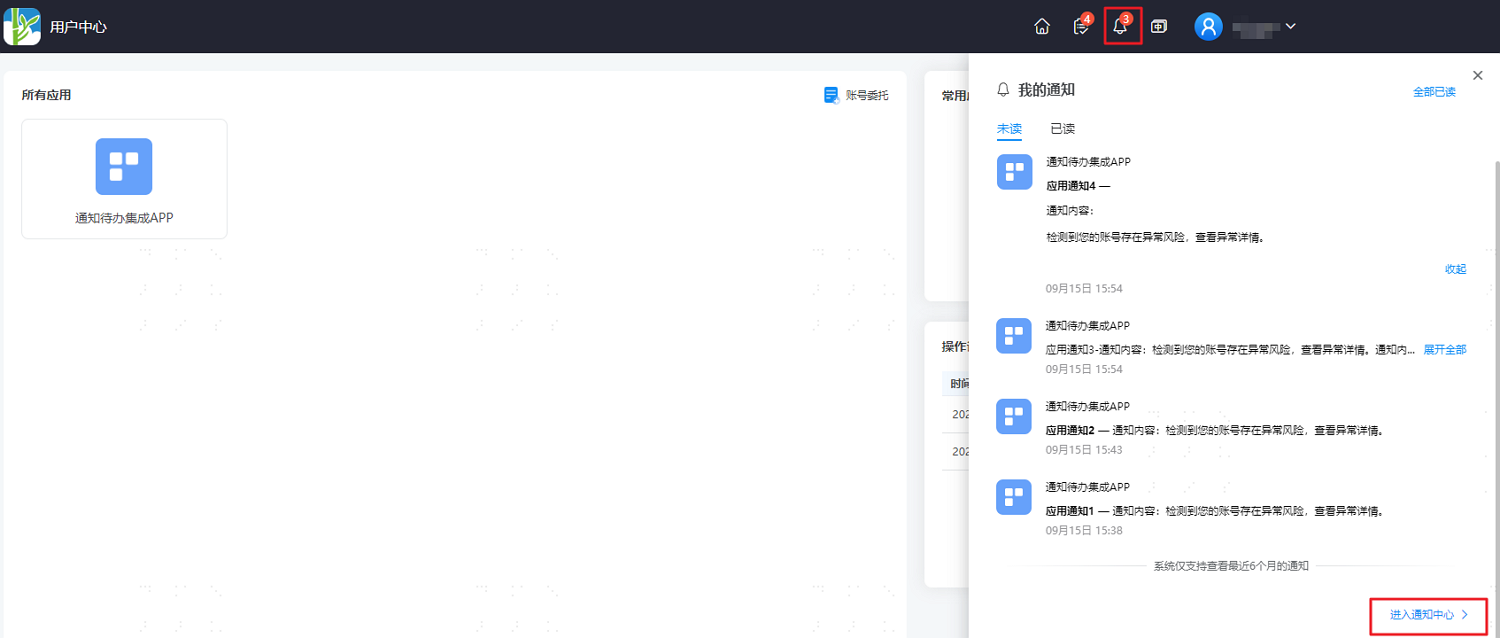Open the language switch icon in header

coord(1159,27)
